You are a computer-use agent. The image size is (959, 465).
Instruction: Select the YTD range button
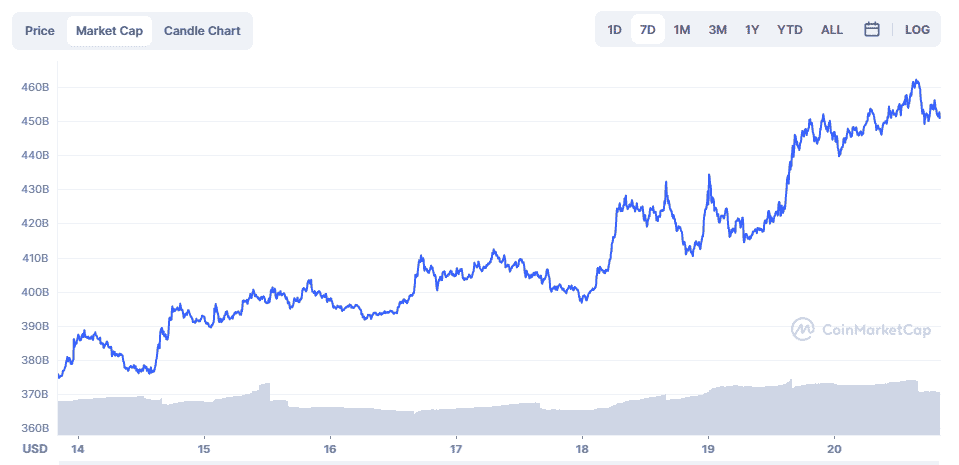pos(790,30)
